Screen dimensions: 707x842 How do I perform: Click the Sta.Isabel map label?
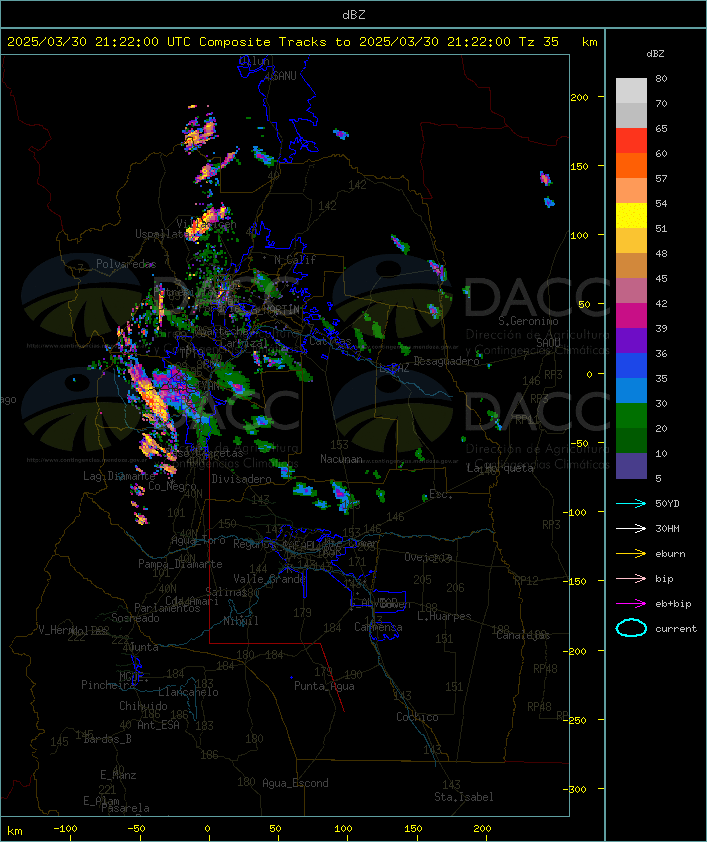(464, 797)
